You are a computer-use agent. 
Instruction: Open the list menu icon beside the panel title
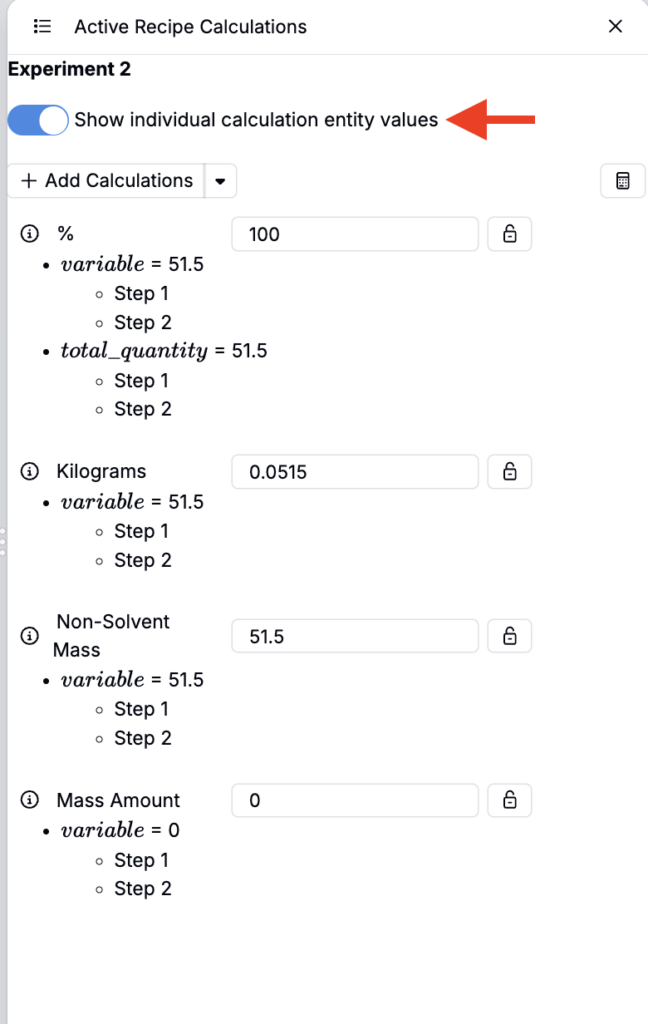coord(42,26)
